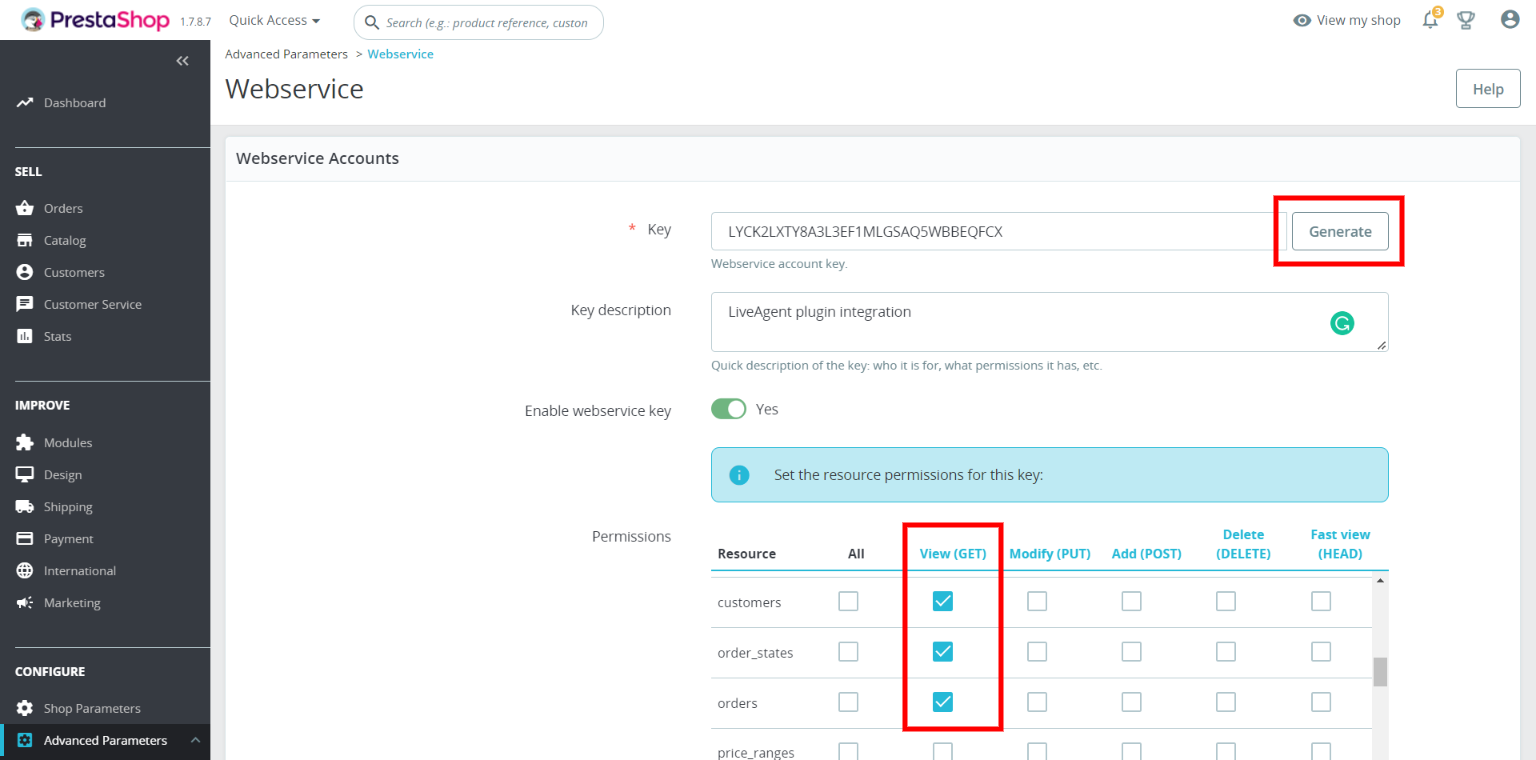The height and width of the screenshot is (760, 1536).
Task: Collapse the Advanced Parameters menu chevron
Action: coord(195,740)
